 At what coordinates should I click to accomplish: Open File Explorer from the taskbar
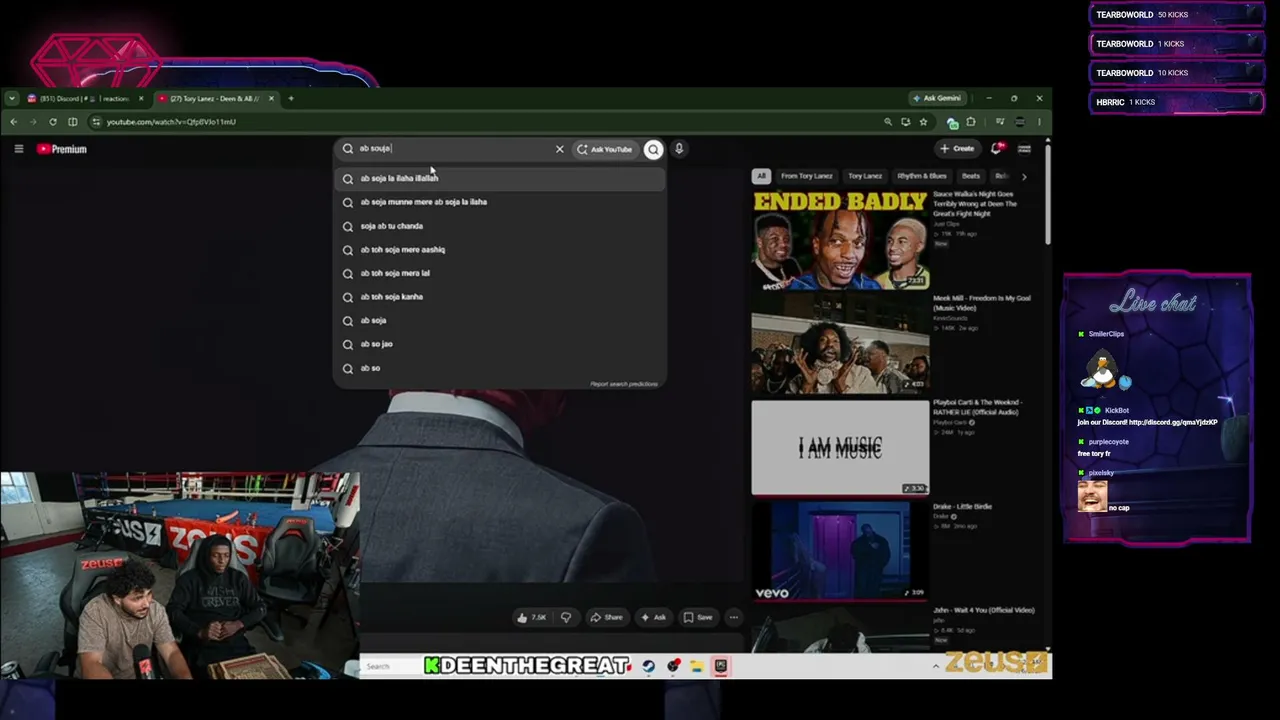click(697, 666)
